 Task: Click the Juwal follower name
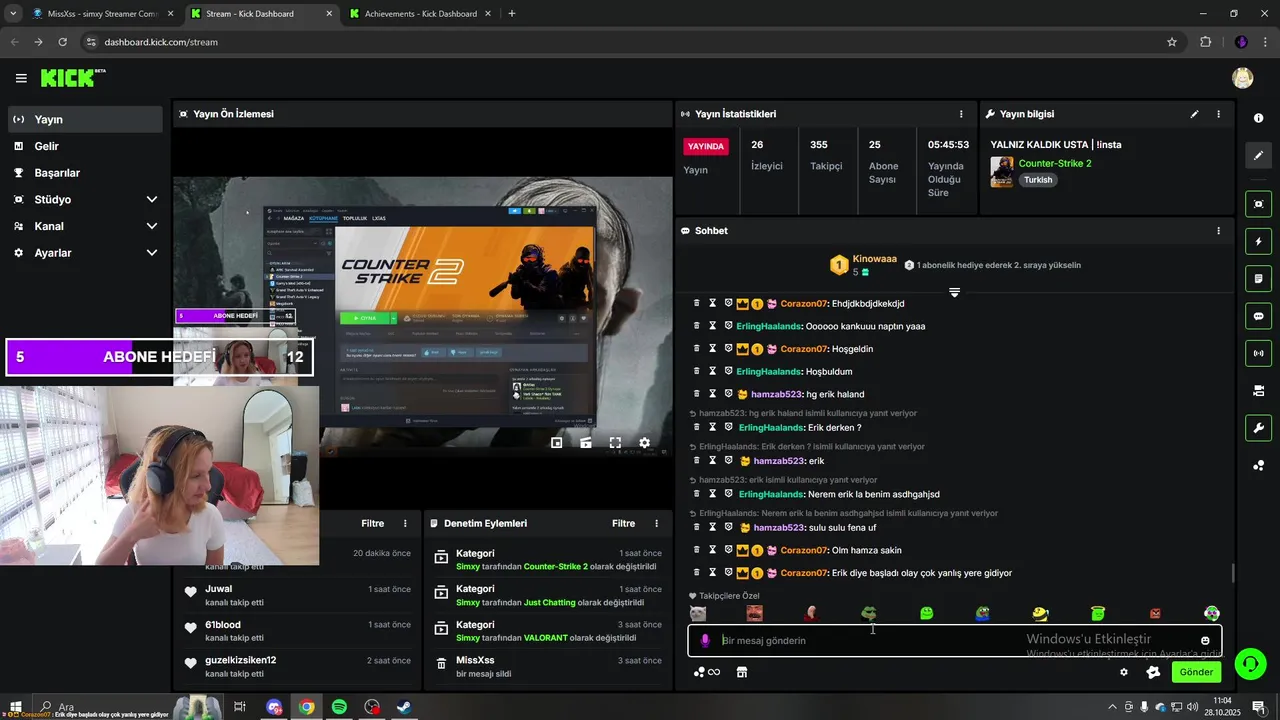219,589
